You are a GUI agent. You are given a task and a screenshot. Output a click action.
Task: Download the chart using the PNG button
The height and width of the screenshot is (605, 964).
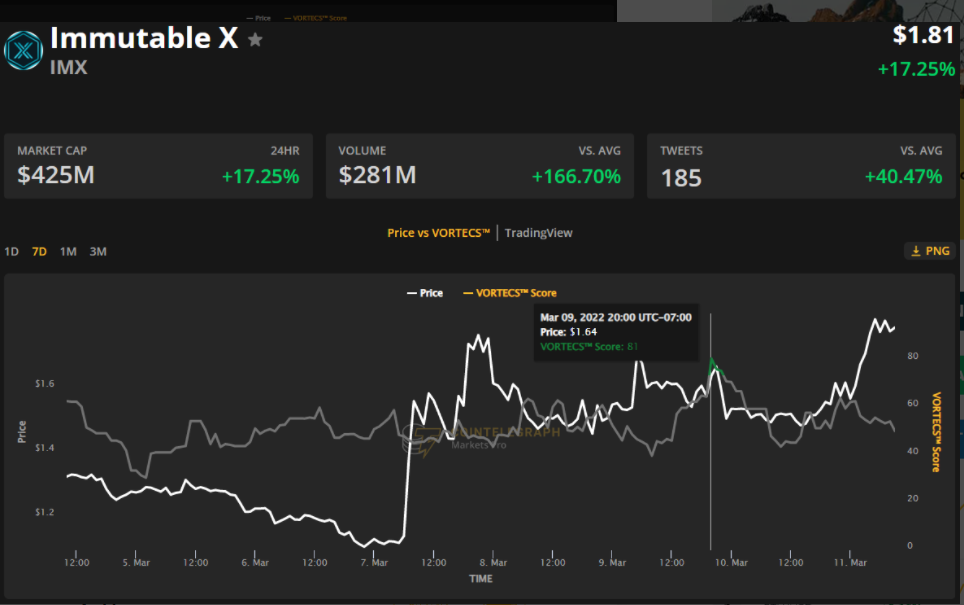point(930,251)
